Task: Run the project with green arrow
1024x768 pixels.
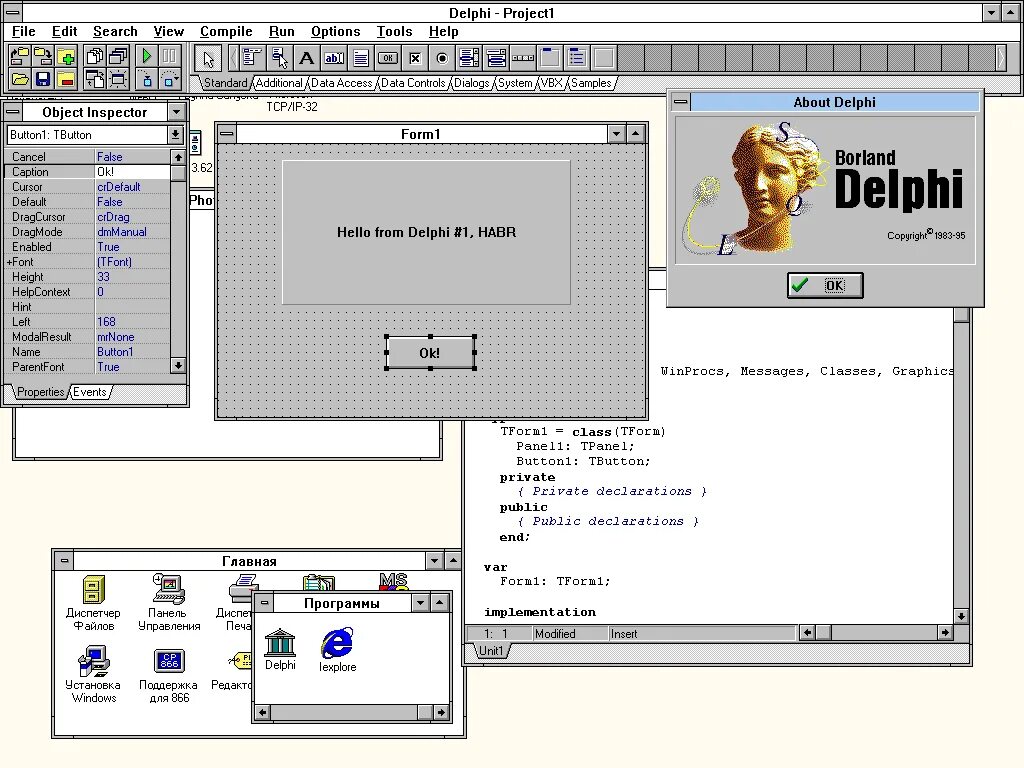Action: [147, 57]
